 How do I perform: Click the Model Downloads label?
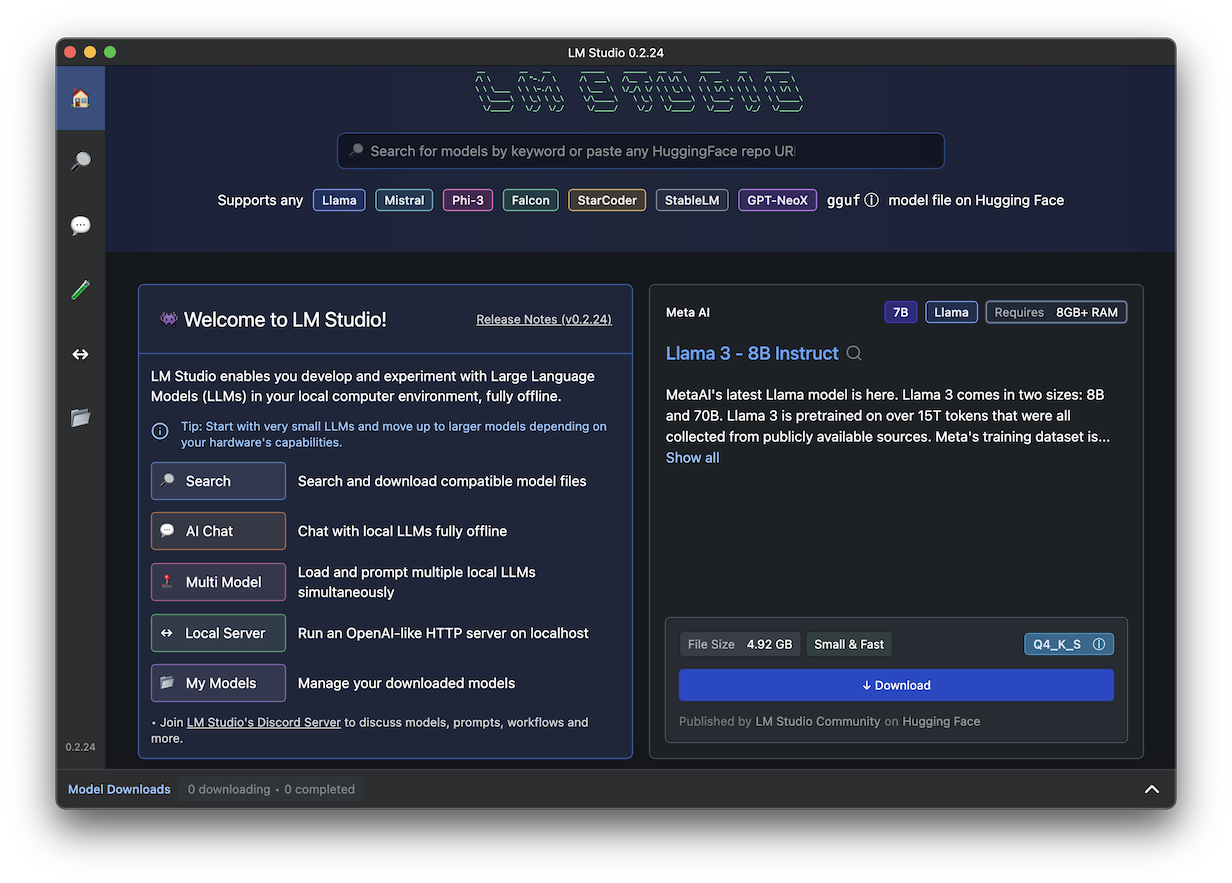119,789
